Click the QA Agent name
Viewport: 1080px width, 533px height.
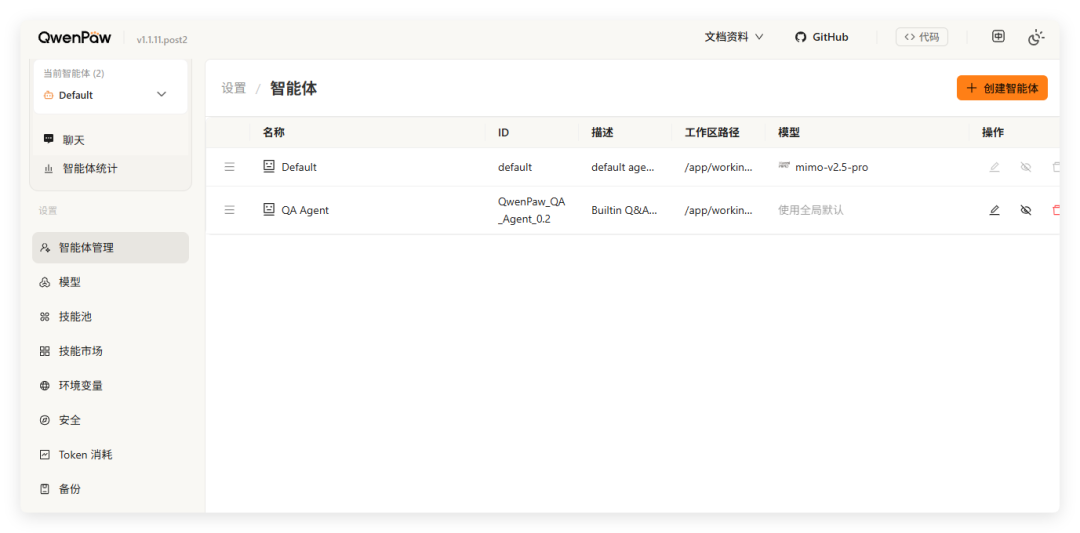tap(305, 210)
